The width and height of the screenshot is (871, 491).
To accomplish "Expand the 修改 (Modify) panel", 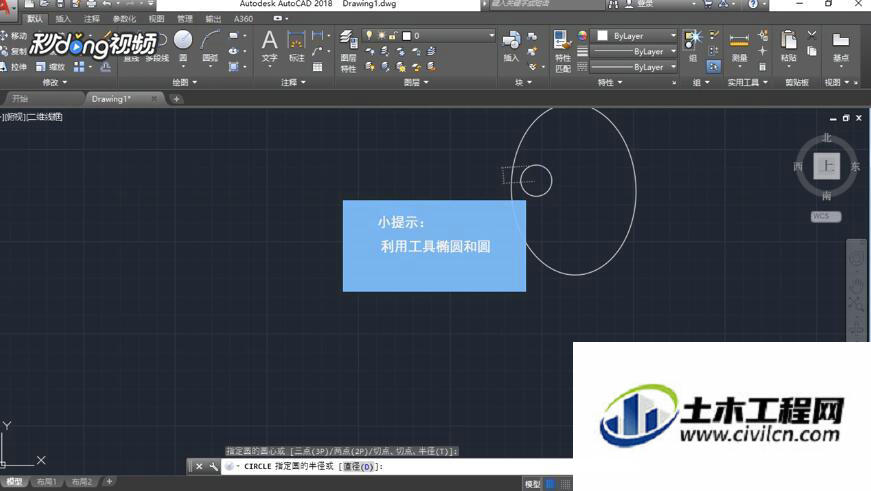I will pyautogui.click(x=54, y=82).
